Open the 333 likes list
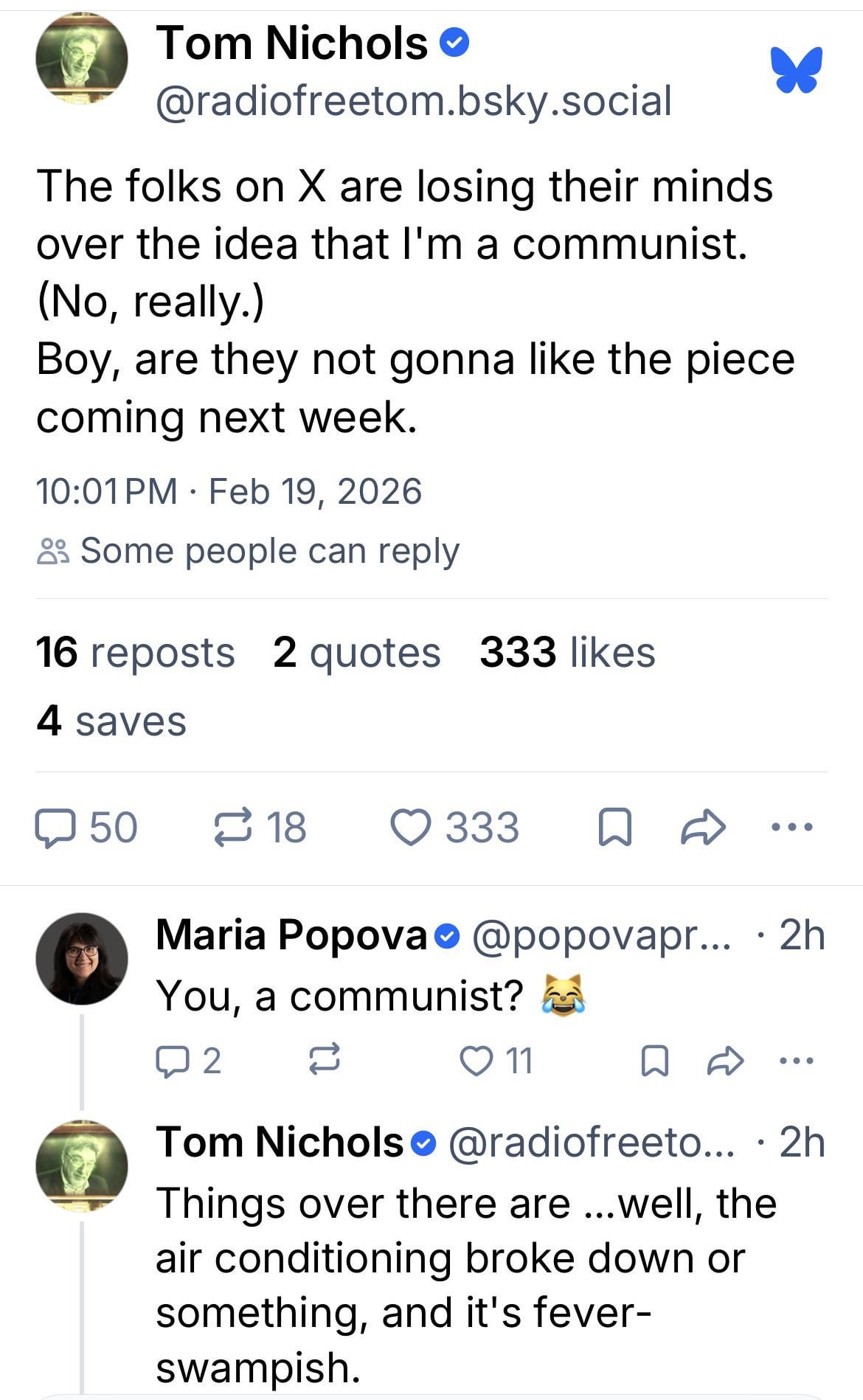 coord(567,653)
